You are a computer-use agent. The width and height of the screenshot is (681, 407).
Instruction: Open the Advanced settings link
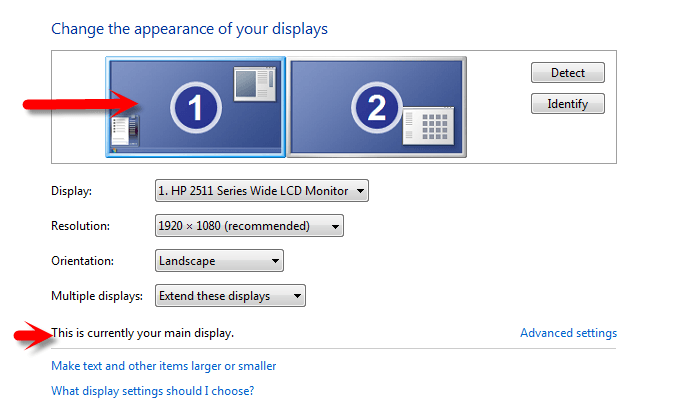[568, 333]
